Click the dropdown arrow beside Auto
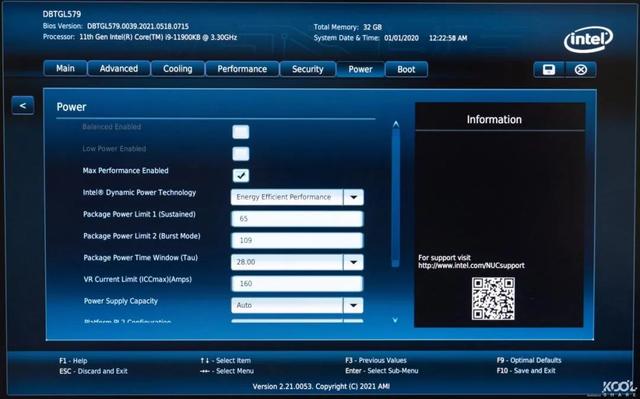 pos(353,305)
